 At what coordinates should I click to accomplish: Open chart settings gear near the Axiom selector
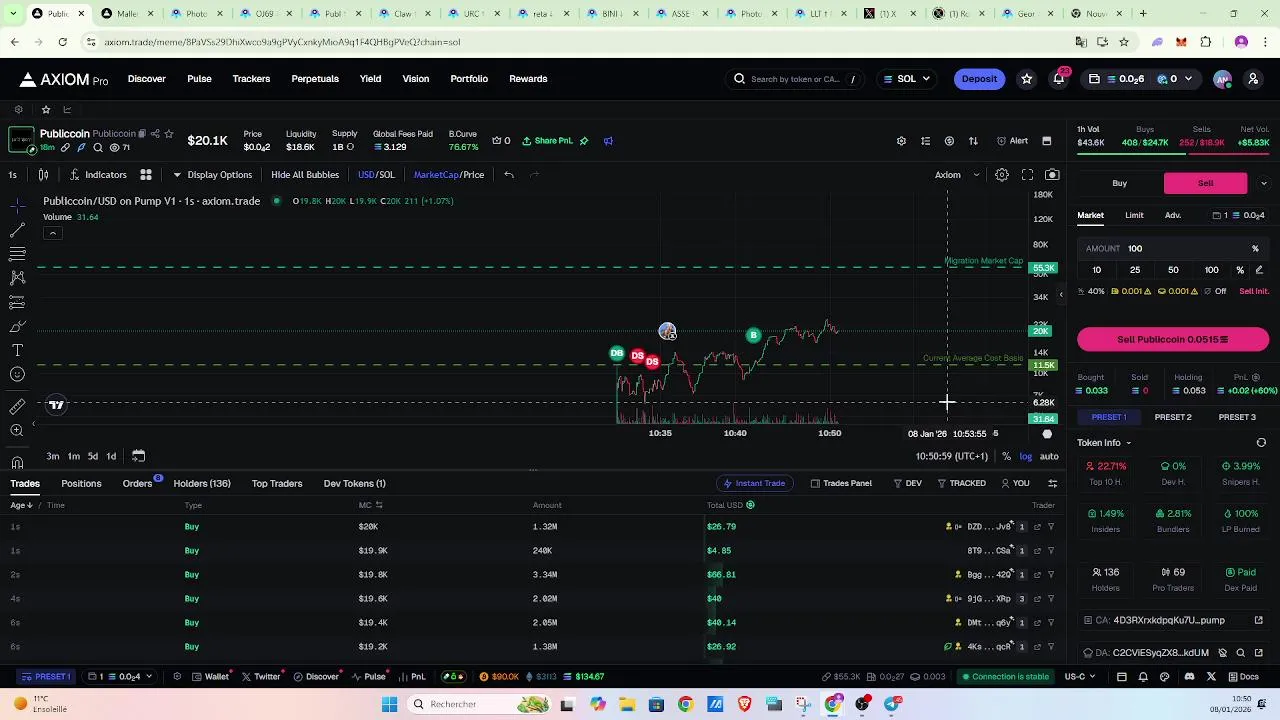[x=1002, y=175]
